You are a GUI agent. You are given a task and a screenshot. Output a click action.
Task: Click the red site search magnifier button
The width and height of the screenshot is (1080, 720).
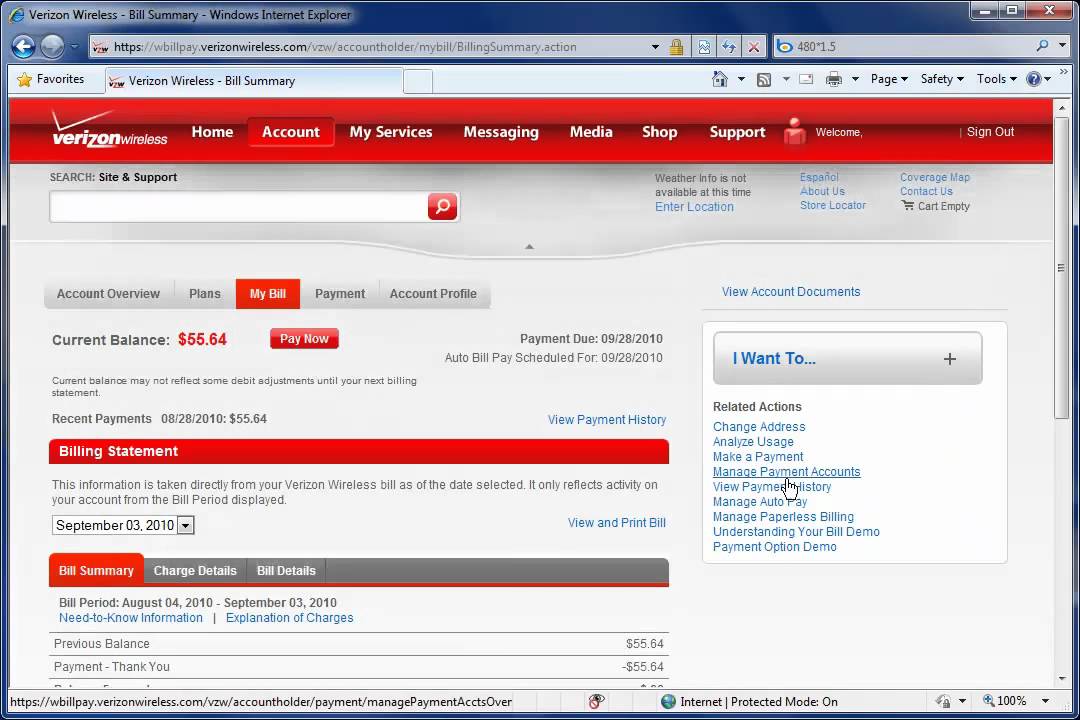point(442,206)
